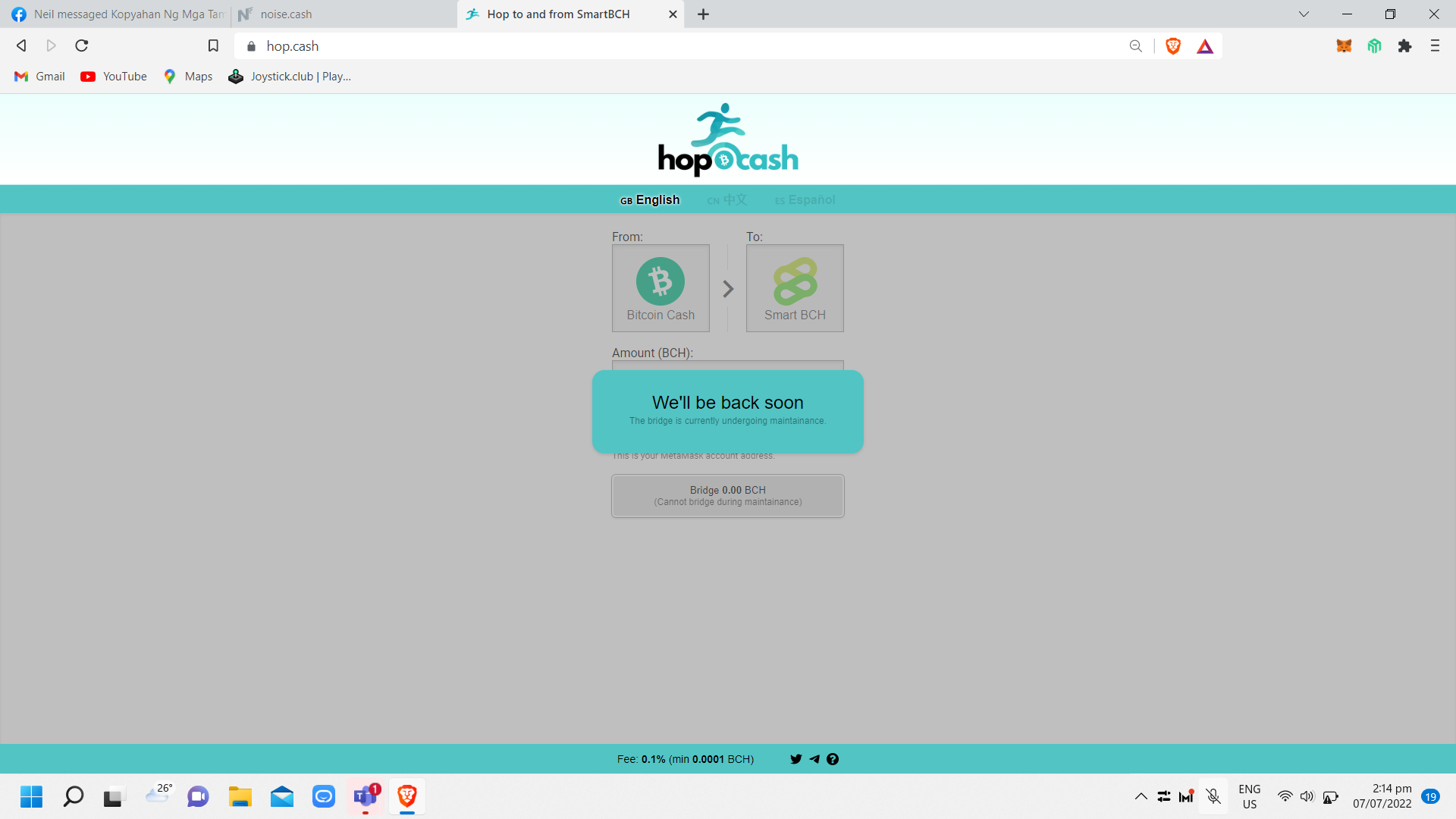The height and width of the screenshot is (819, 1456).
Task: Reload the hop.cash page
Action: click(x=82, y=46)
